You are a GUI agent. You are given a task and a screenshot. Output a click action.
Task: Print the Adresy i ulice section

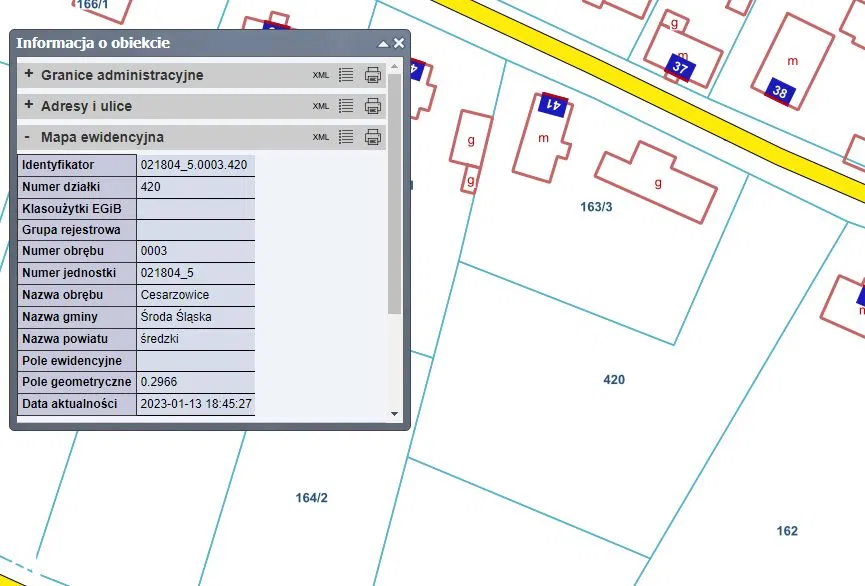(373, 106)
